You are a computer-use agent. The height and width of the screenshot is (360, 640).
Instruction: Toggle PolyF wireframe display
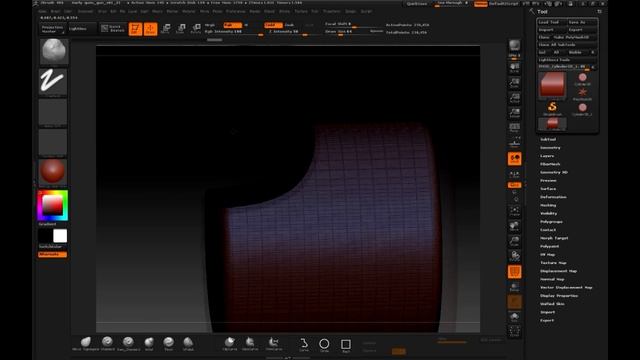[x=514, y=272]
